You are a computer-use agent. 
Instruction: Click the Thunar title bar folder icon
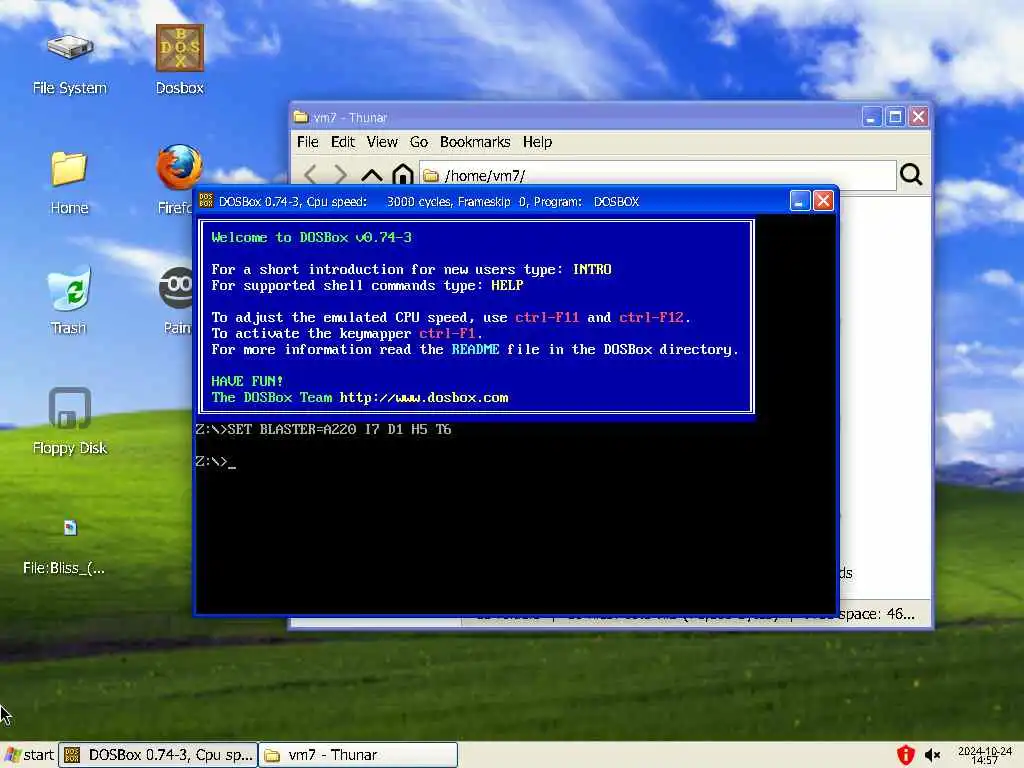click(300, 117)
